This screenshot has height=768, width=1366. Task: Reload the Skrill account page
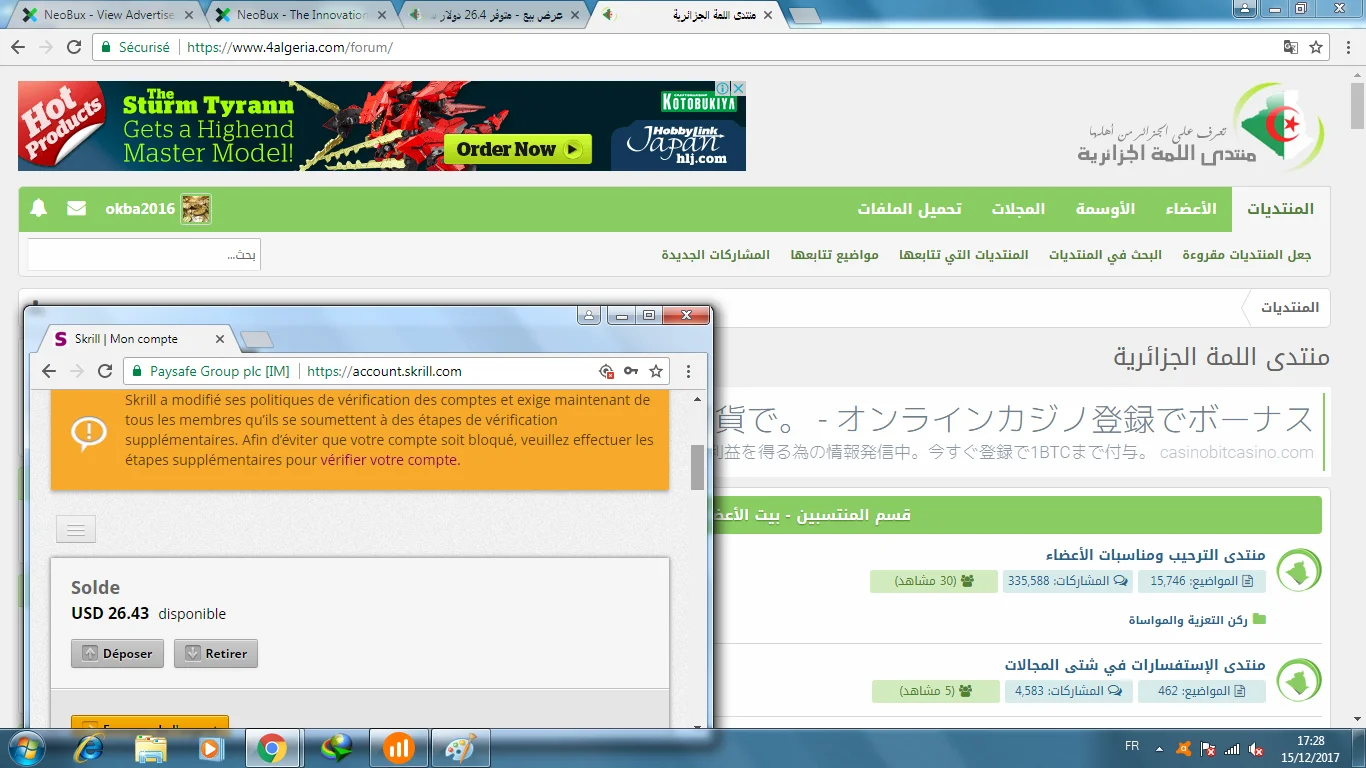pyautogui.click(x=105, y=371)
